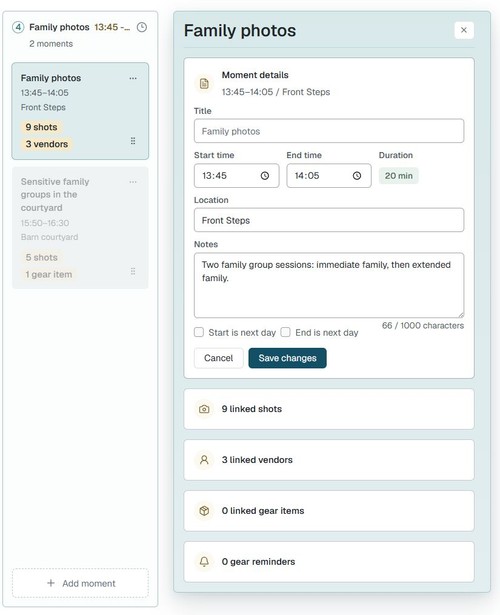Click into the Location input field
500x615 pixels.
329,220
